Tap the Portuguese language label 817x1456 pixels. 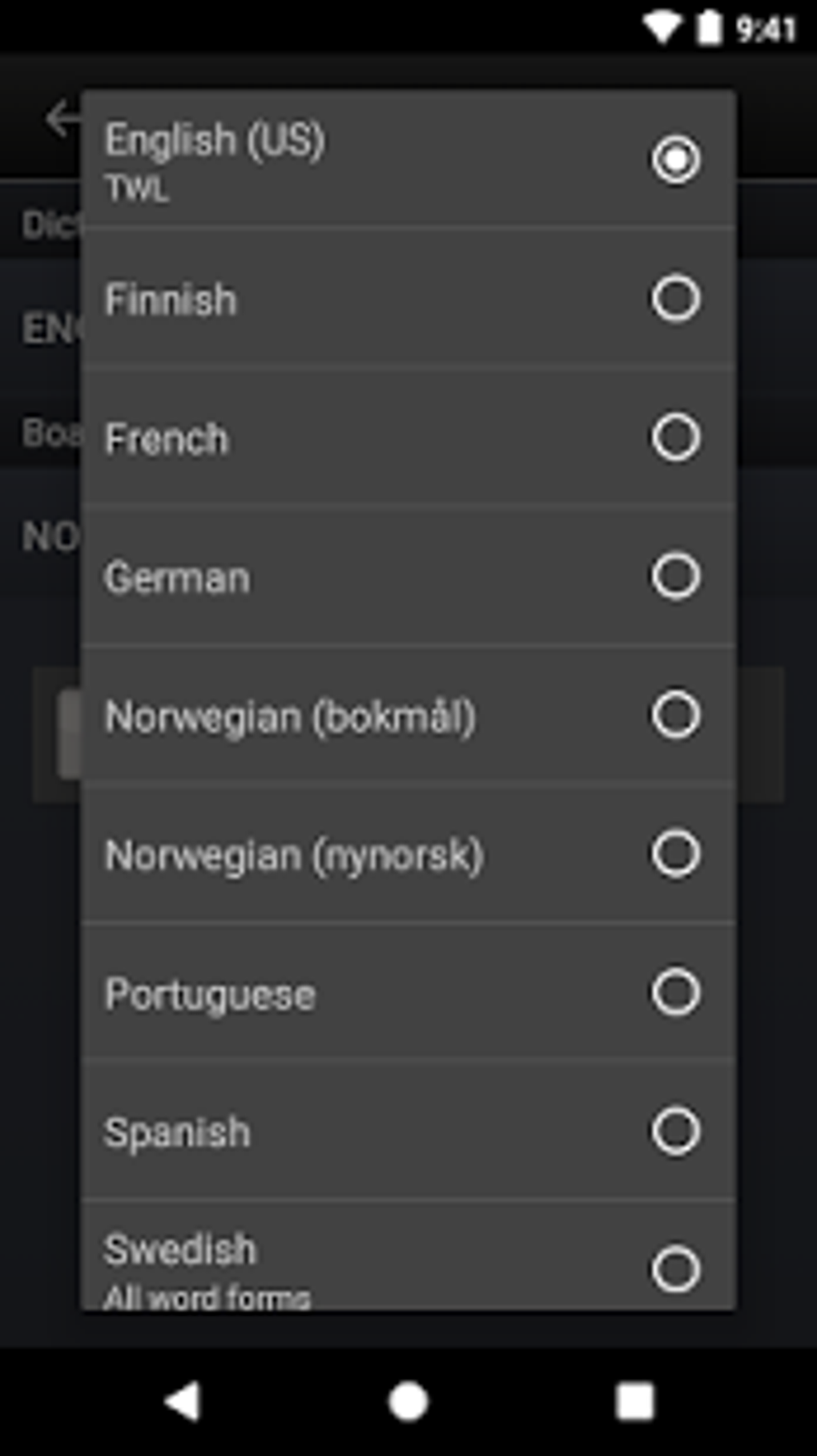210,994
